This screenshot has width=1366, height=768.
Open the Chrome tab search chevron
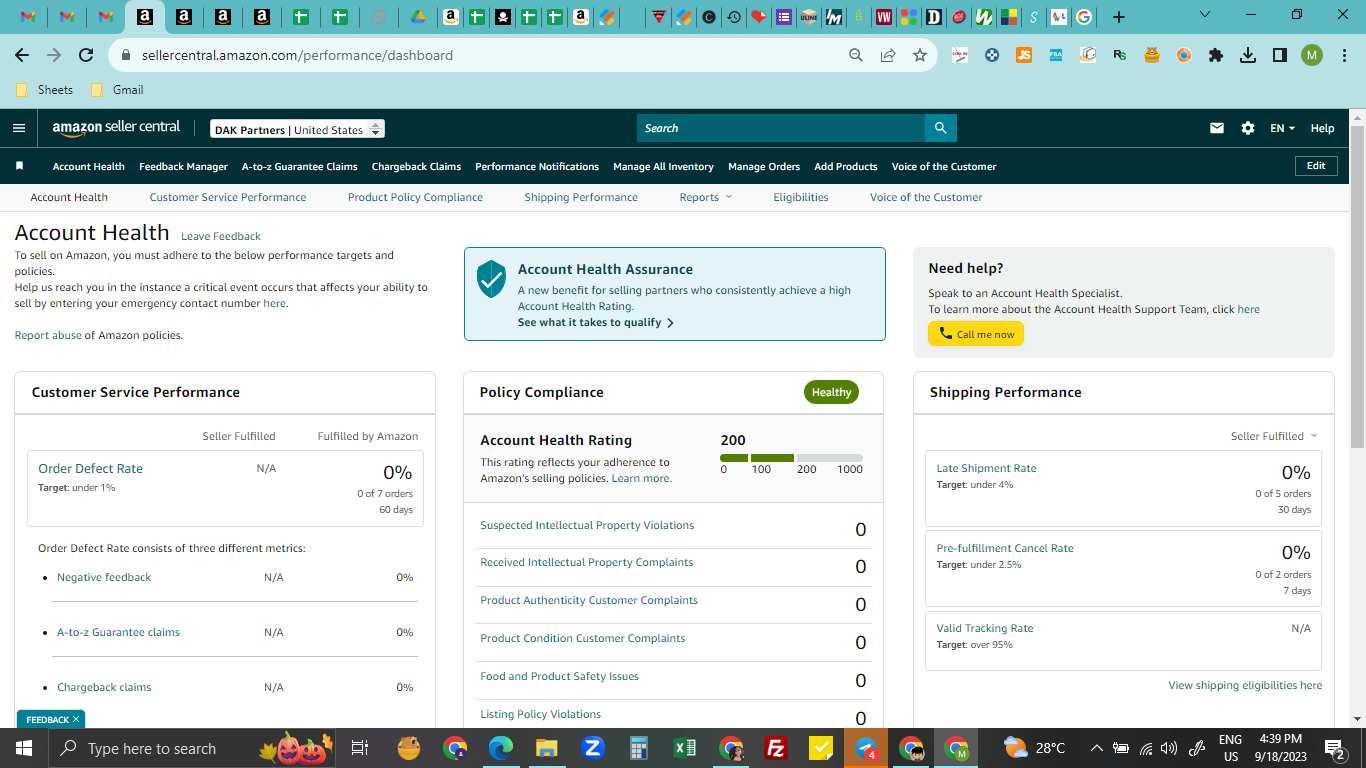1204,16
